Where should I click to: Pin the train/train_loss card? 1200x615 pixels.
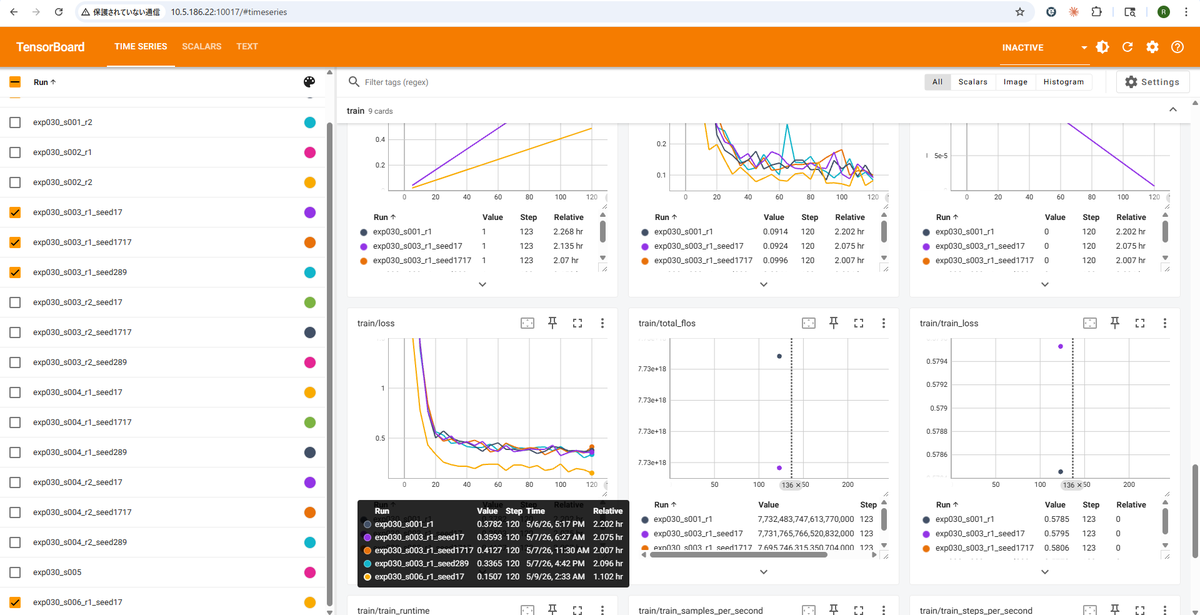point(1115,323)
